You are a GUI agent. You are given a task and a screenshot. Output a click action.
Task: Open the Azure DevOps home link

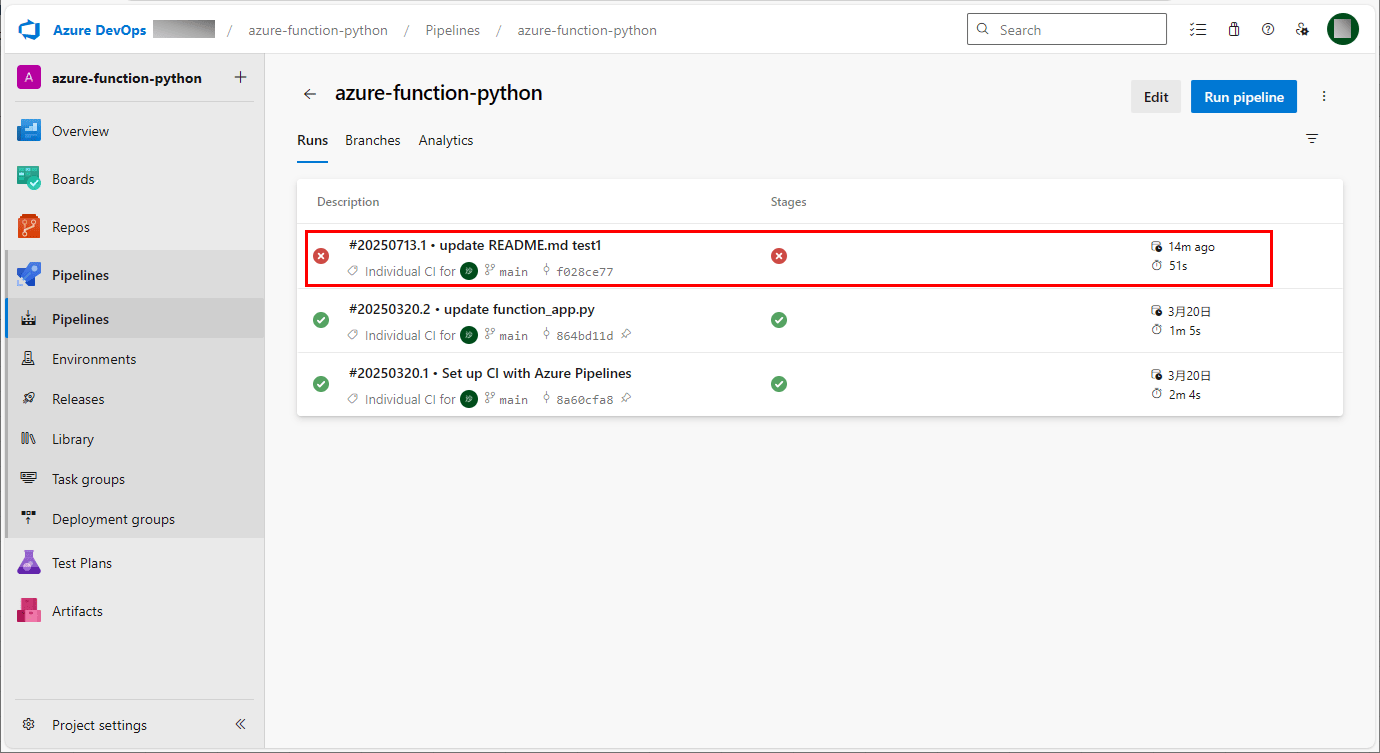(x=99, y=30)
